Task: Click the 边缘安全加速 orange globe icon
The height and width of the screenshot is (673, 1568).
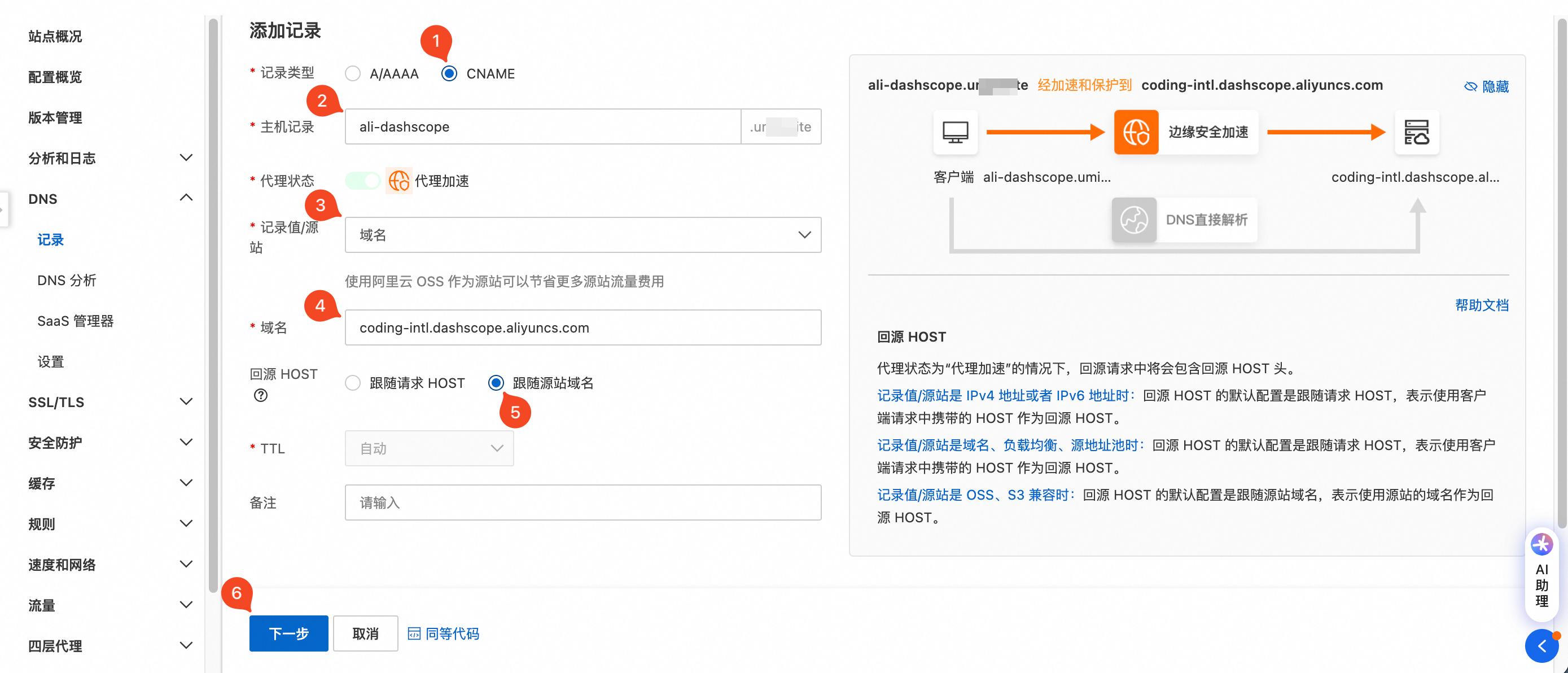Action: click(x=1136, y=132)
